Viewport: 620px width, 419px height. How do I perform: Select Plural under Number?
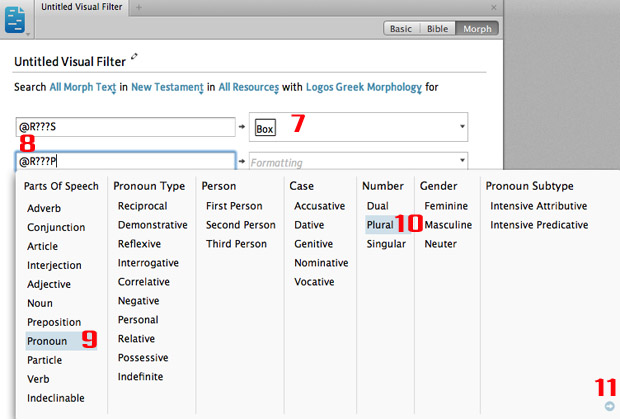click(379, 225)
